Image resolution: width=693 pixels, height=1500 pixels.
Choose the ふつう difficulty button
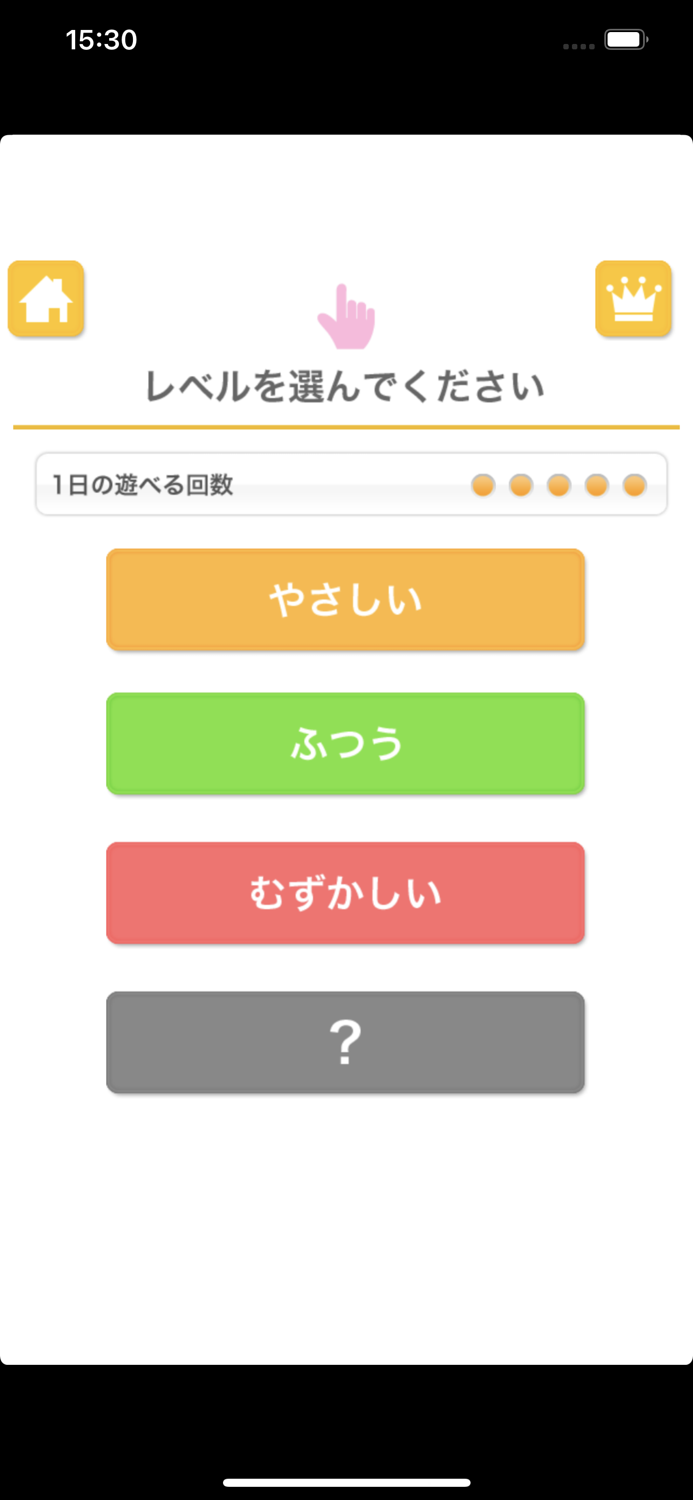[346, 744]
